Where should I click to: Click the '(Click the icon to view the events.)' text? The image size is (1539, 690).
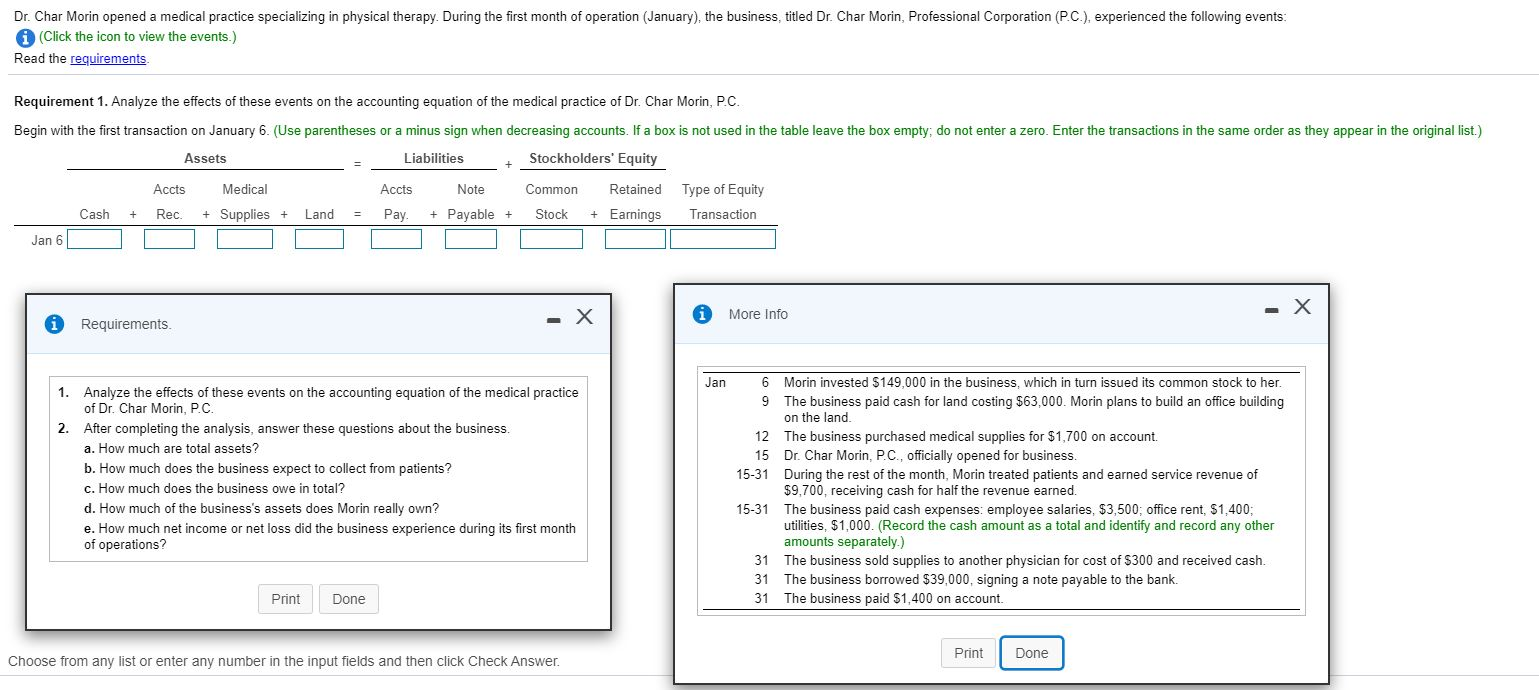click(138, 37)
